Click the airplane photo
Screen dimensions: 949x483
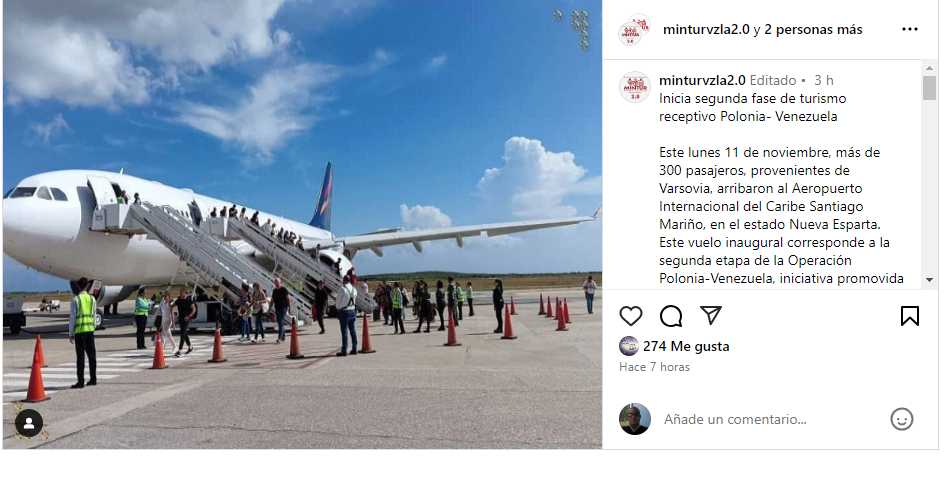[303, 224]
